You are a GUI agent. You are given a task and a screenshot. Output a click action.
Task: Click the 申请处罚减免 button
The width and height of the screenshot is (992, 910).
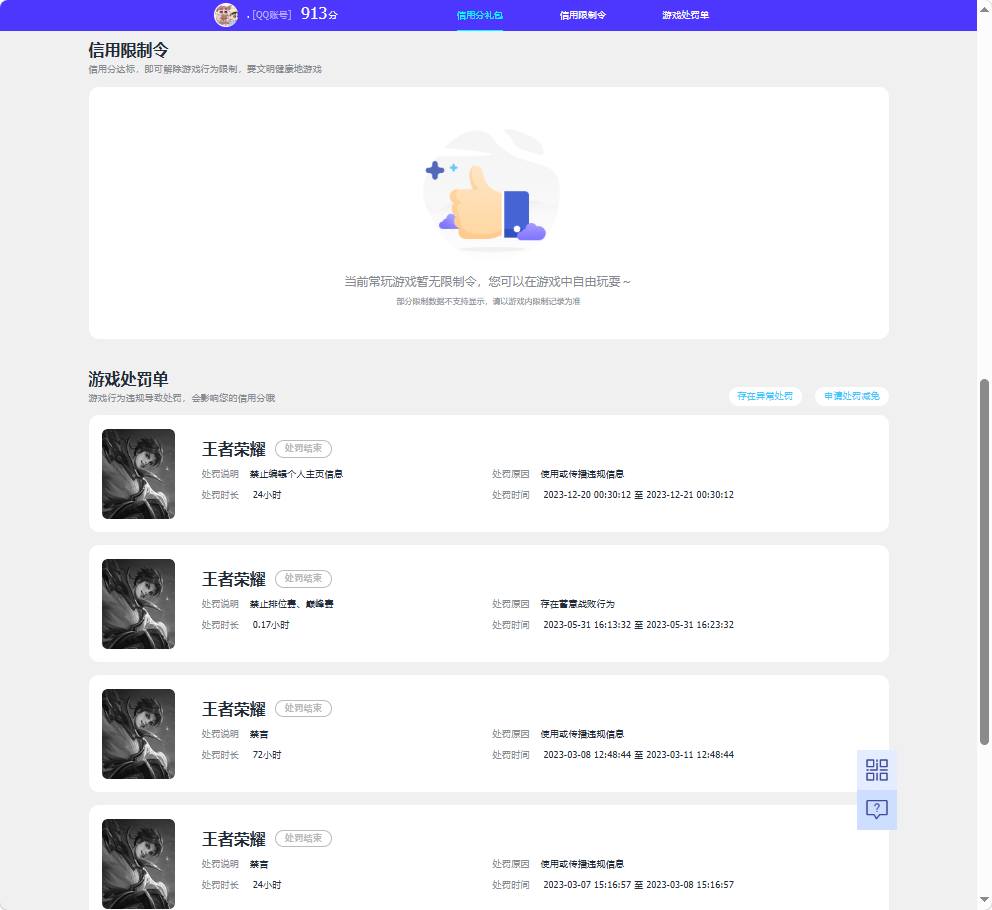pyautogui.click(x=852, y=396)
